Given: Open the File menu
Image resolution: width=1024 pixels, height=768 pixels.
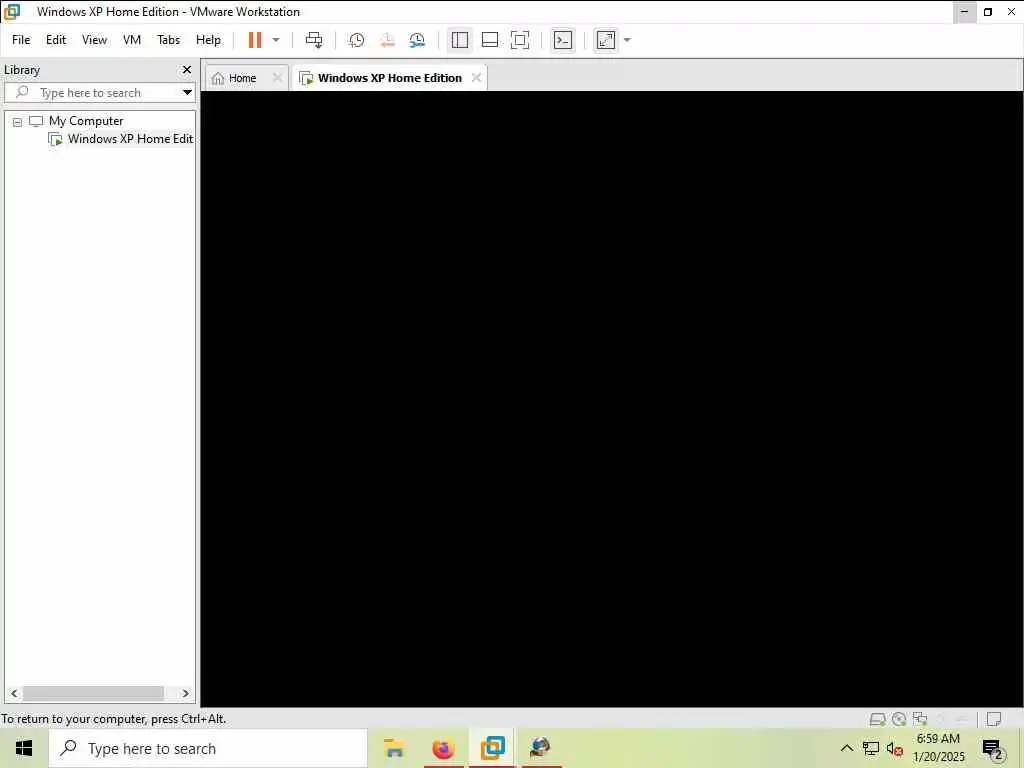Looking at the screenshot, I should [x=21, y=40].
